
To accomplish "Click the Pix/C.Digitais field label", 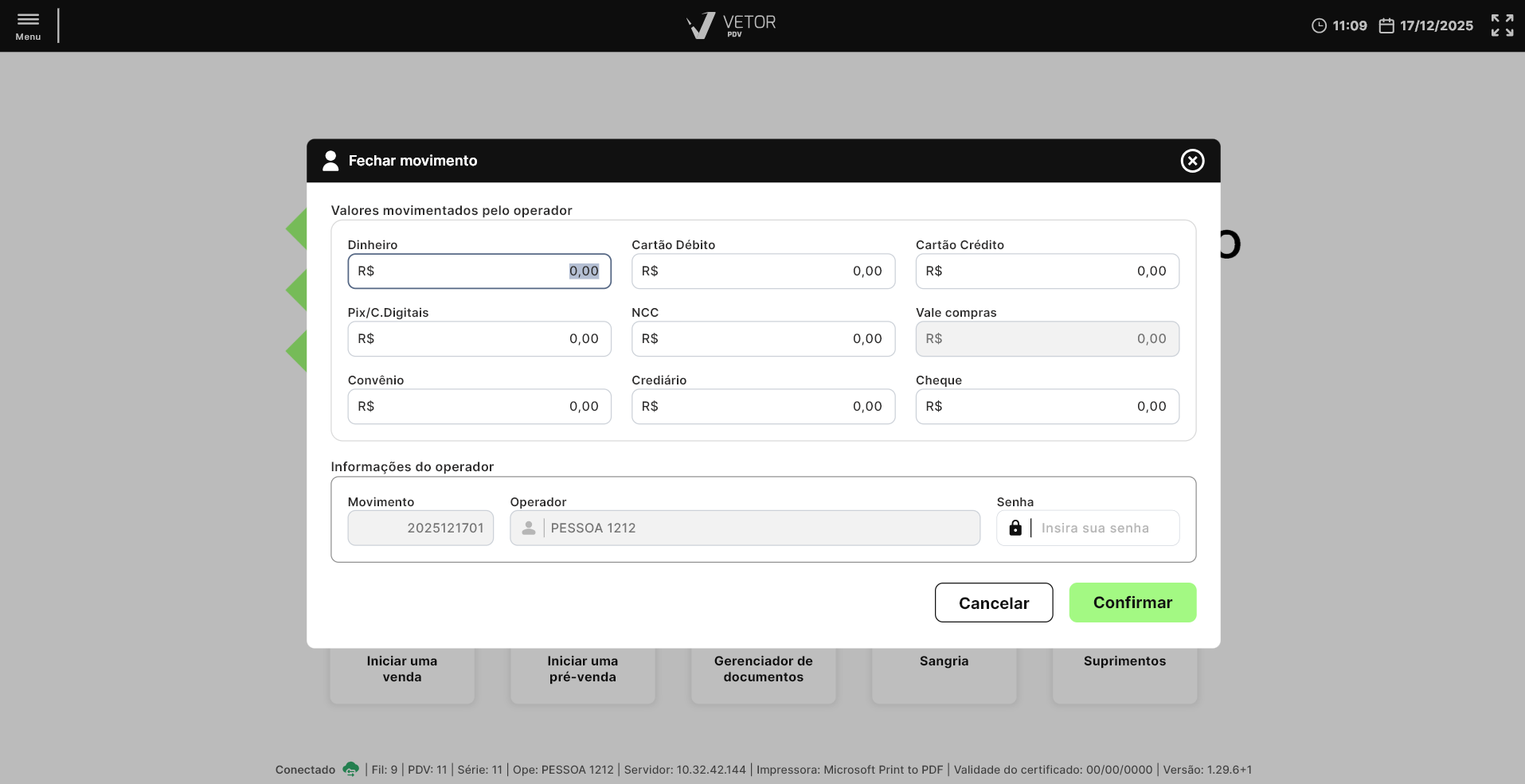I will click(388, 313).
